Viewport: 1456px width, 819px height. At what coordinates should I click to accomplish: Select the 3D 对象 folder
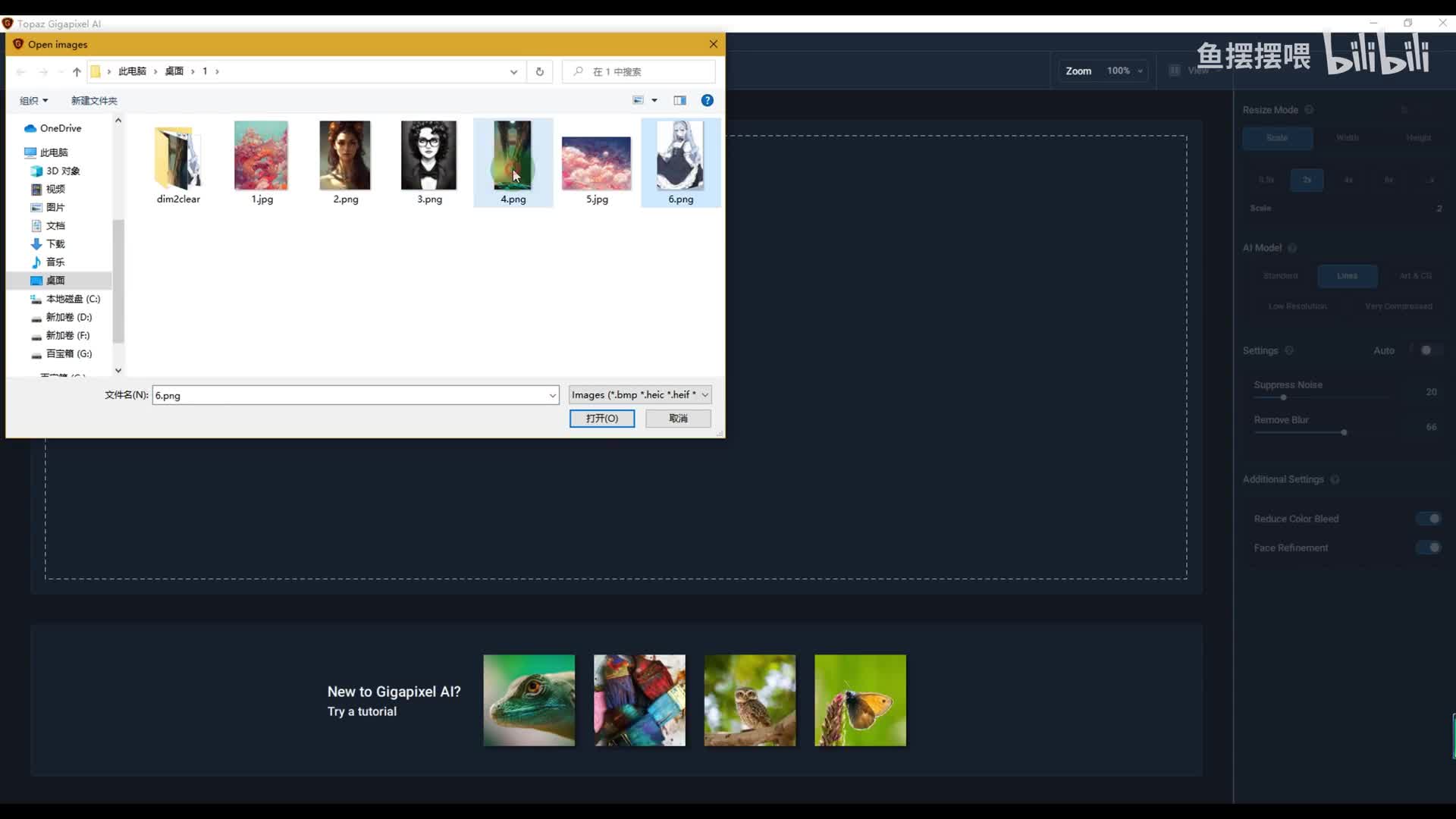62,171
